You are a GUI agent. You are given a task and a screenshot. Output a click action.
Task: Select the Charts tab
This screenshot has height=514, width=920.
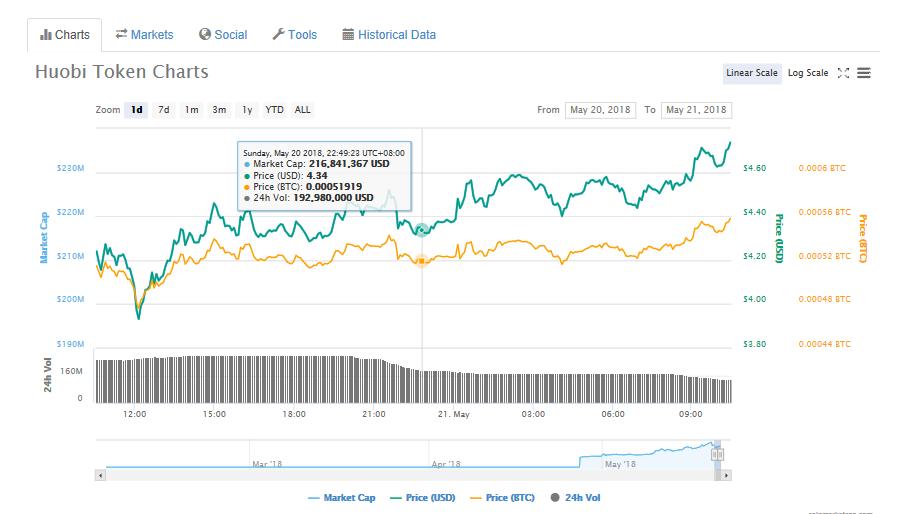tap(64, 34)
